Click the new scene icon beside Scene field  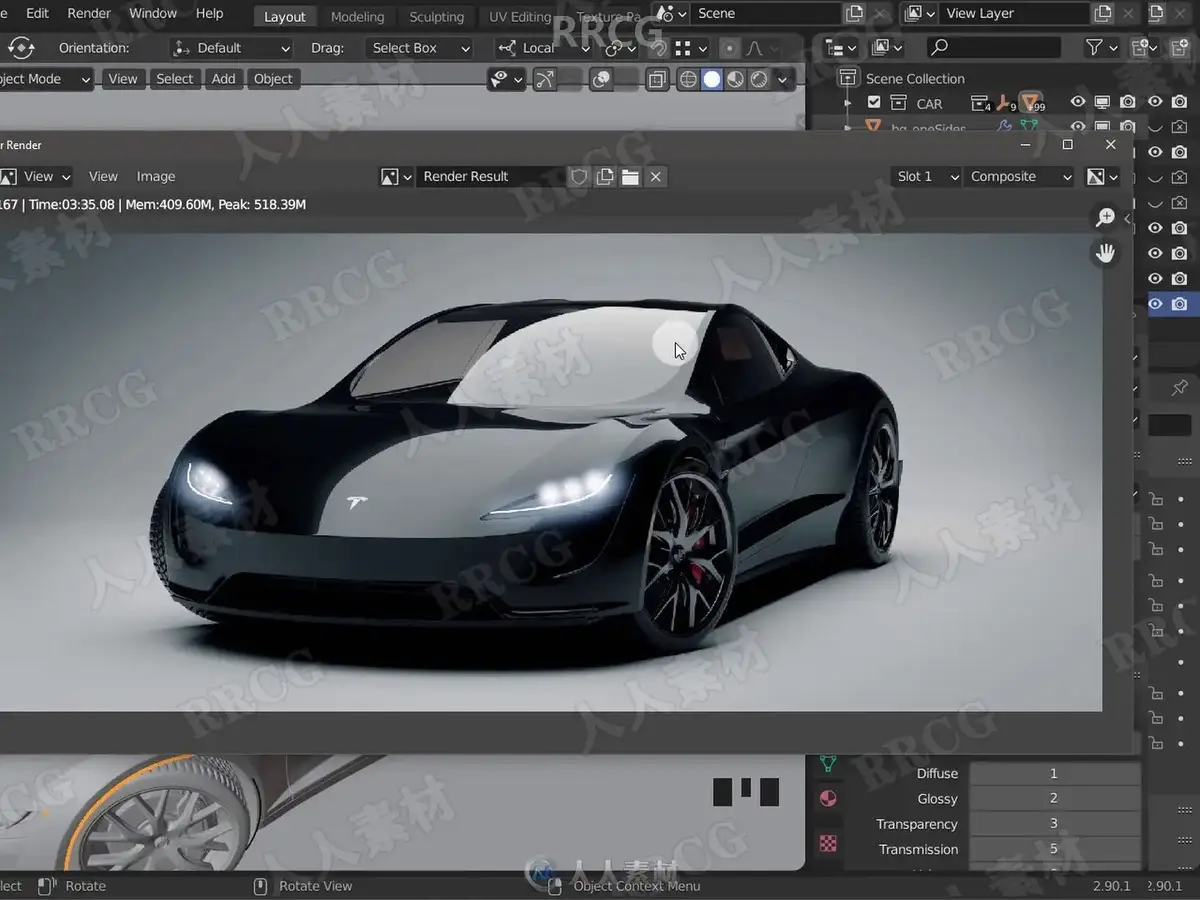854,14
